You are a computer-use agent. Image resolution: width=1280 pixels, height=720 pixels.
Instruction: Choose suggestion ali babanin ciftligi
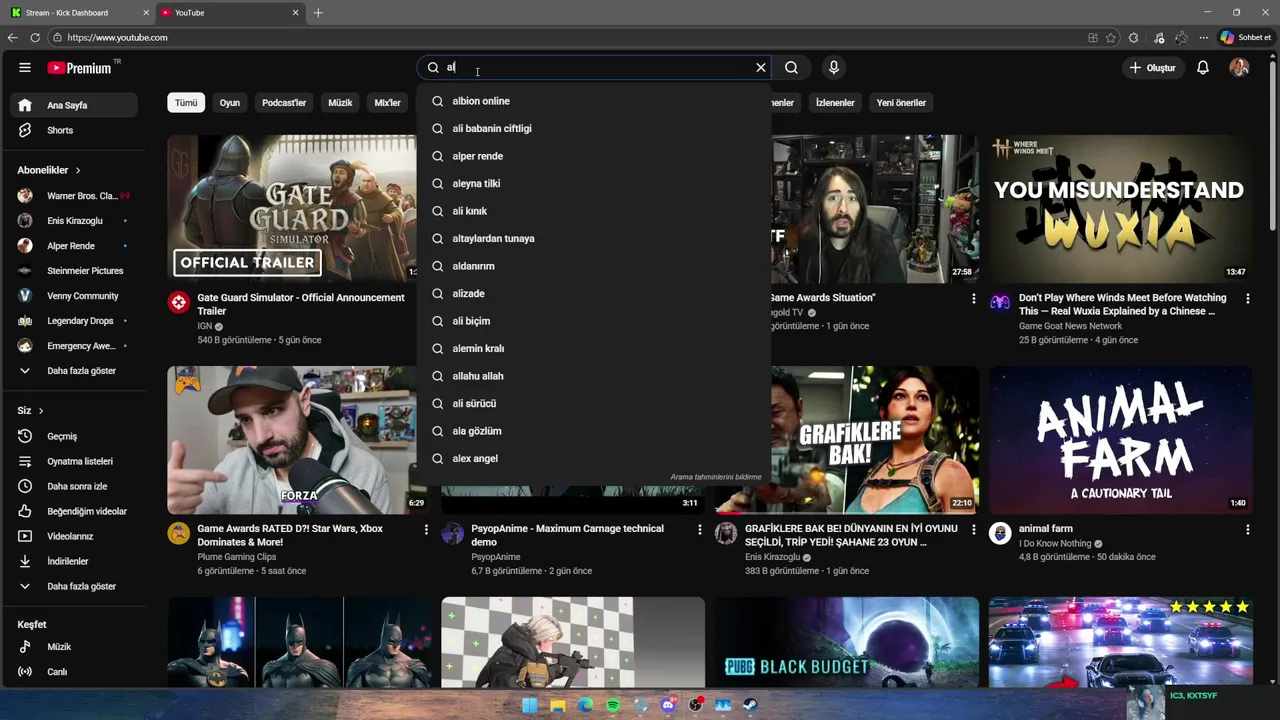tap(594, 129)
